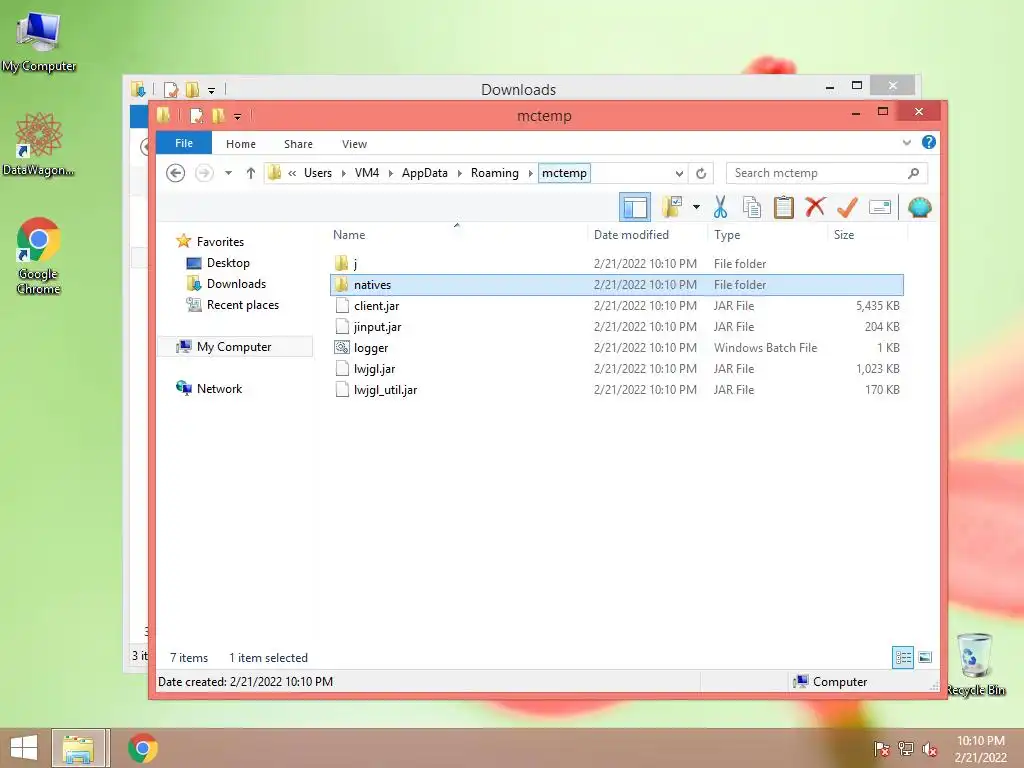Click the Cut scissors icon
The width and height of the screenshot is (1024, 768).
[x=720, y=207]
